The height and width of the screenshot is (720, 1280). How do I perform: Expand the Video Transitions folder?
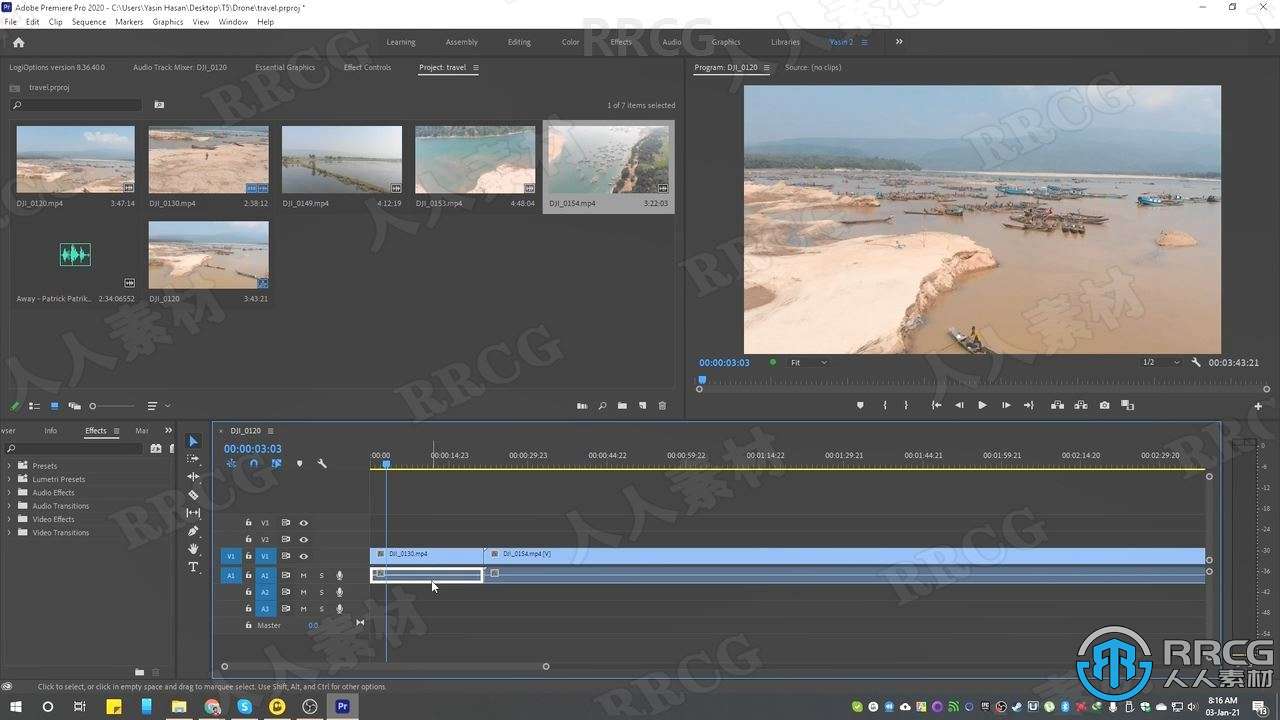(10, 532)
